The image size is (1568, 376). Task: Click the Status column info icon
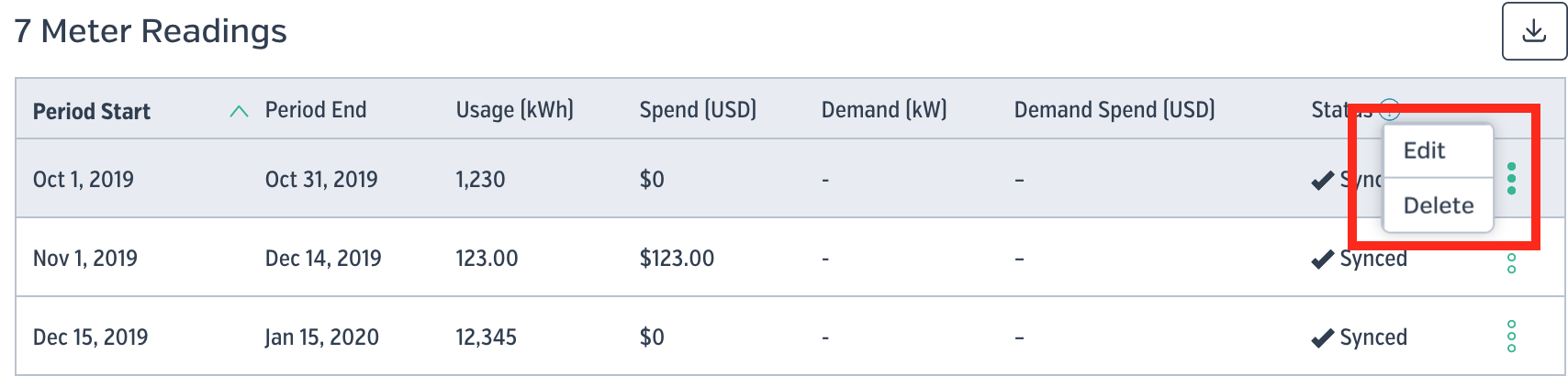coord(1390,110)
